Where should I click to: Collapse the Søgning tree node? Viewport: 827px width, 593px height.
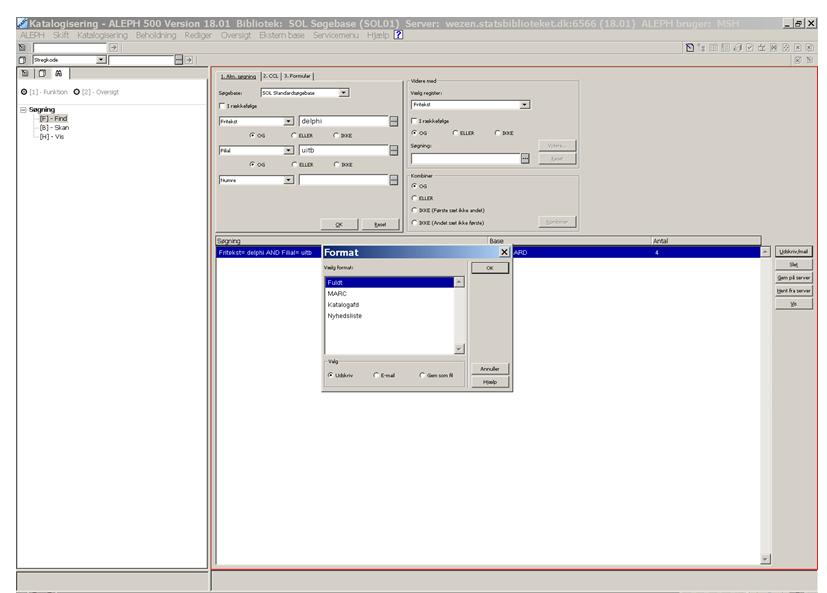[23, 110]
